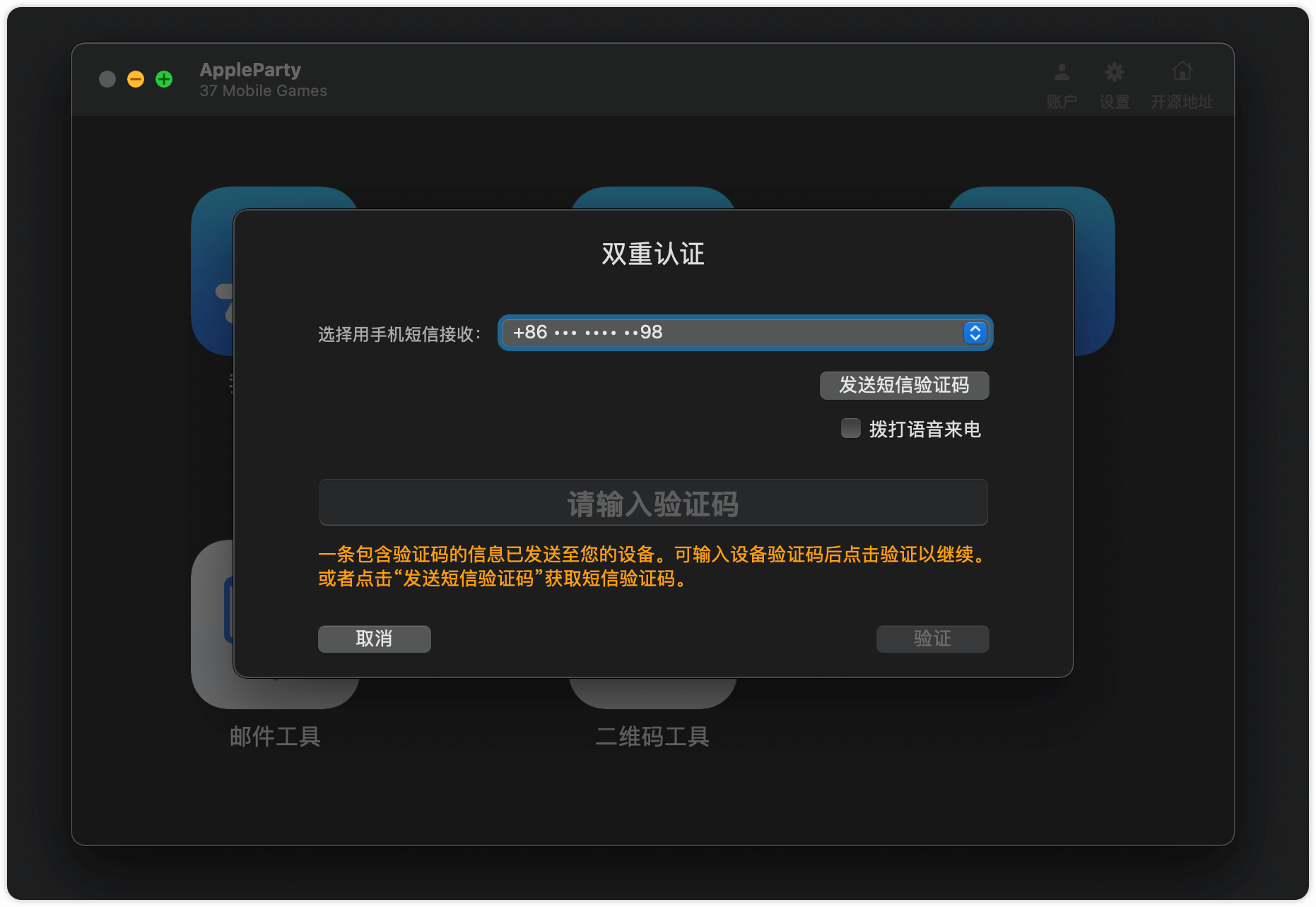The image size is (1316, 907).
Task: Click the disabled 验证 verify button
Action: (x=932, y=639)
